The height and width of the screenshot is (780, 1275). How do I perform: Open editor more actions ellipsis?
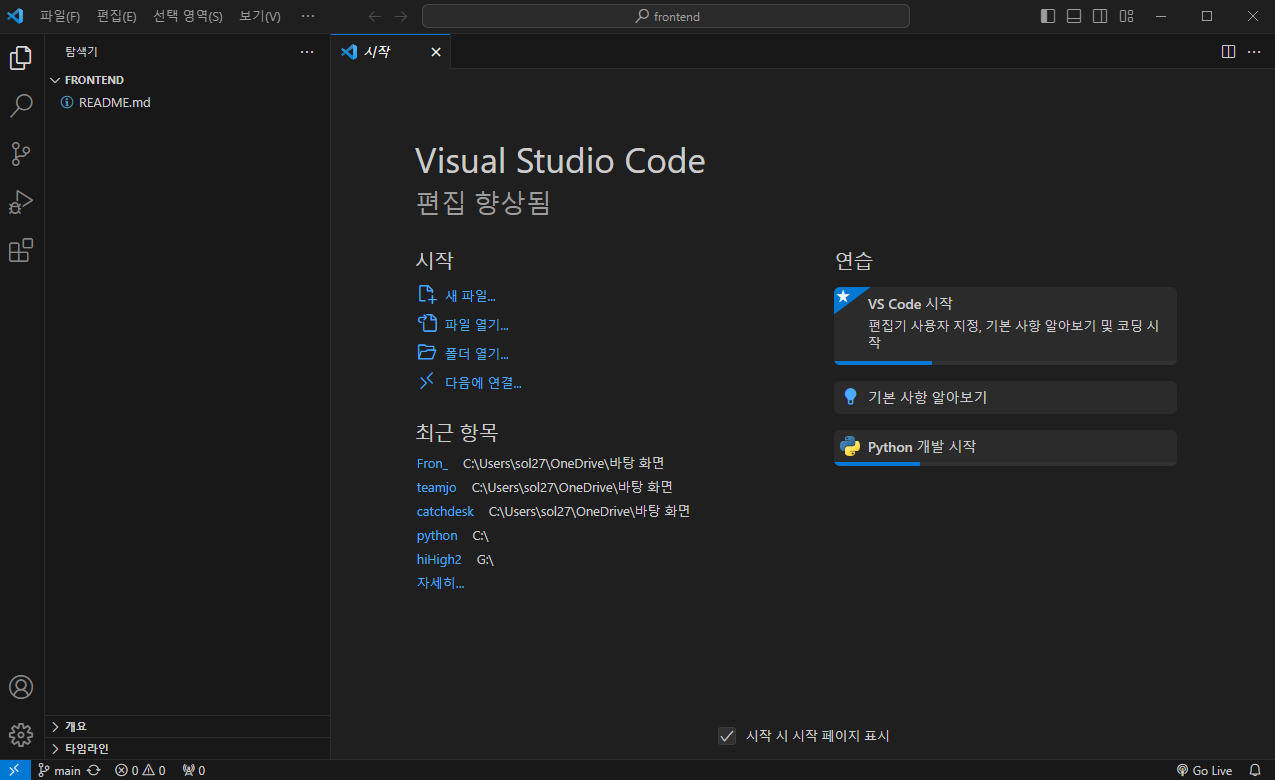point(1254,52)
